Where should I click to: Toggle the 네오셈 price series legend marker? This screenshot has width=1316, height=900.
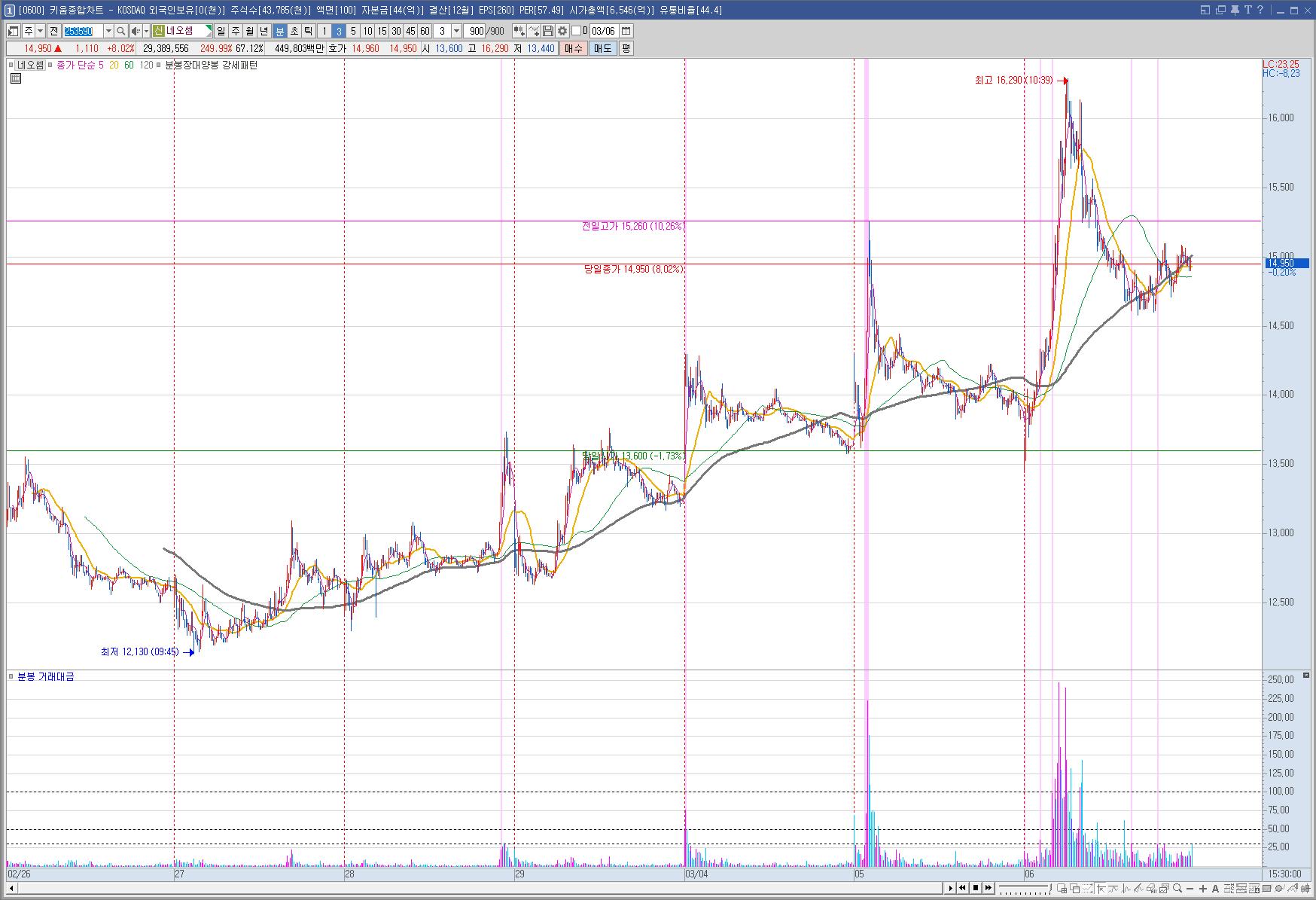click(x=12, y=65)
